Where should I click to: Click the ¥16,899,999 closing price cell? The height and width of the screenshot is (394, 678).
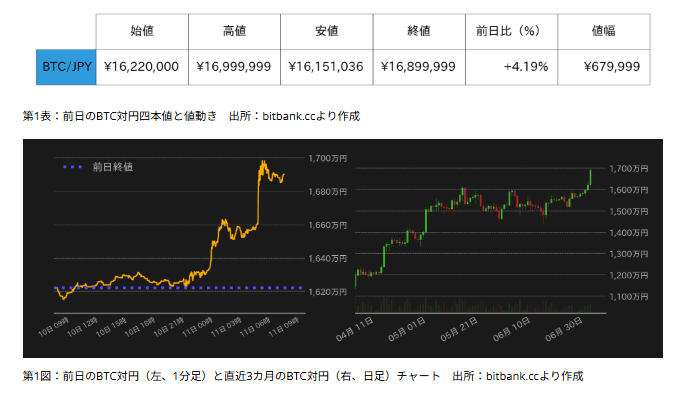click(x=419, y=67)
